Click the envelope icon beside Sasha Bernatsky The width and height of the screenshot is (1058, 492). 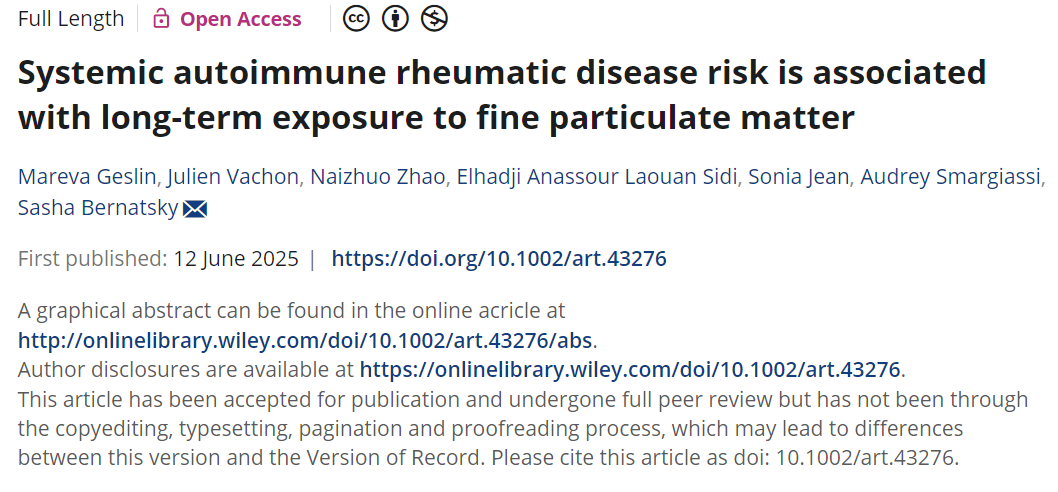pos(195,209)
